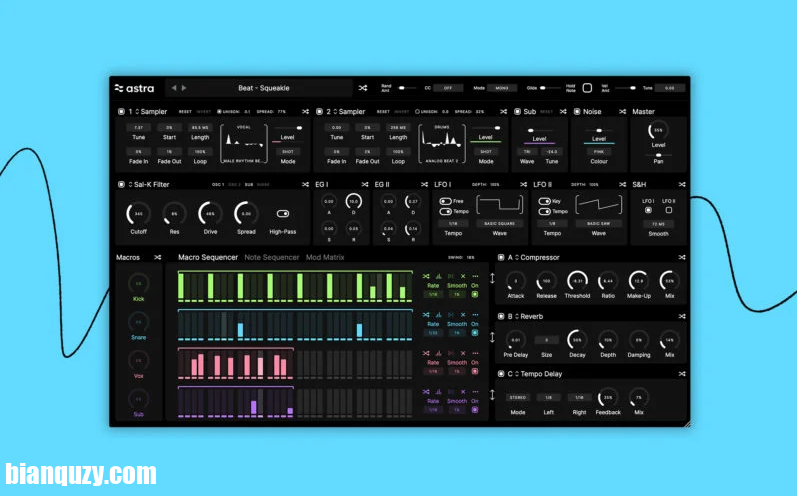Click the reorder arrow beside the Reverb
This screenshot has width=797, height=496.
pyautogui.click(x=492, y=337)
